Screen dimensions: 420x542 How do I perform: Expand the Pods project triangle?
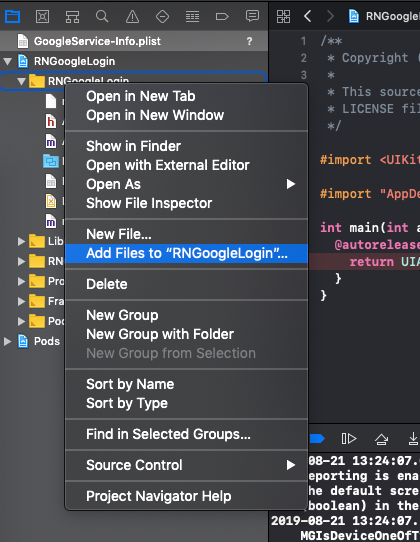(8, 342)
